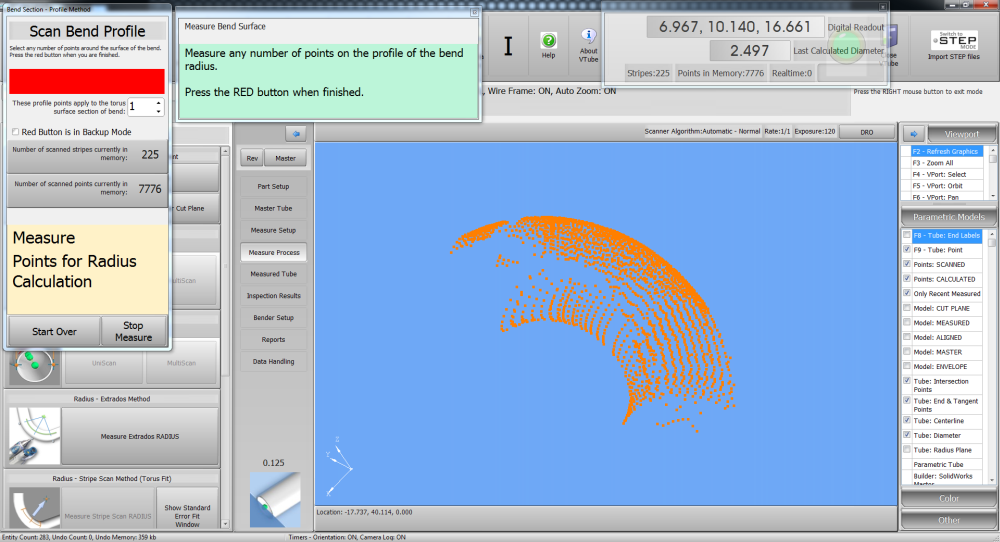Check the Model: CUT PLANE checkbox

coord(906,308)
